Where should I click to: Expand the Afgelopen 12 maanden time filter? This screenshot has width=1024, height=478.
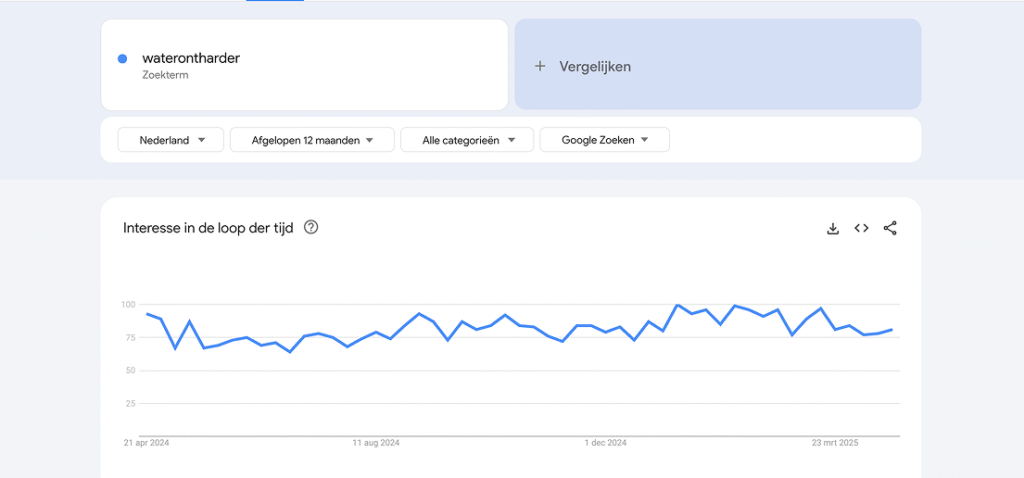coord(312,140)
